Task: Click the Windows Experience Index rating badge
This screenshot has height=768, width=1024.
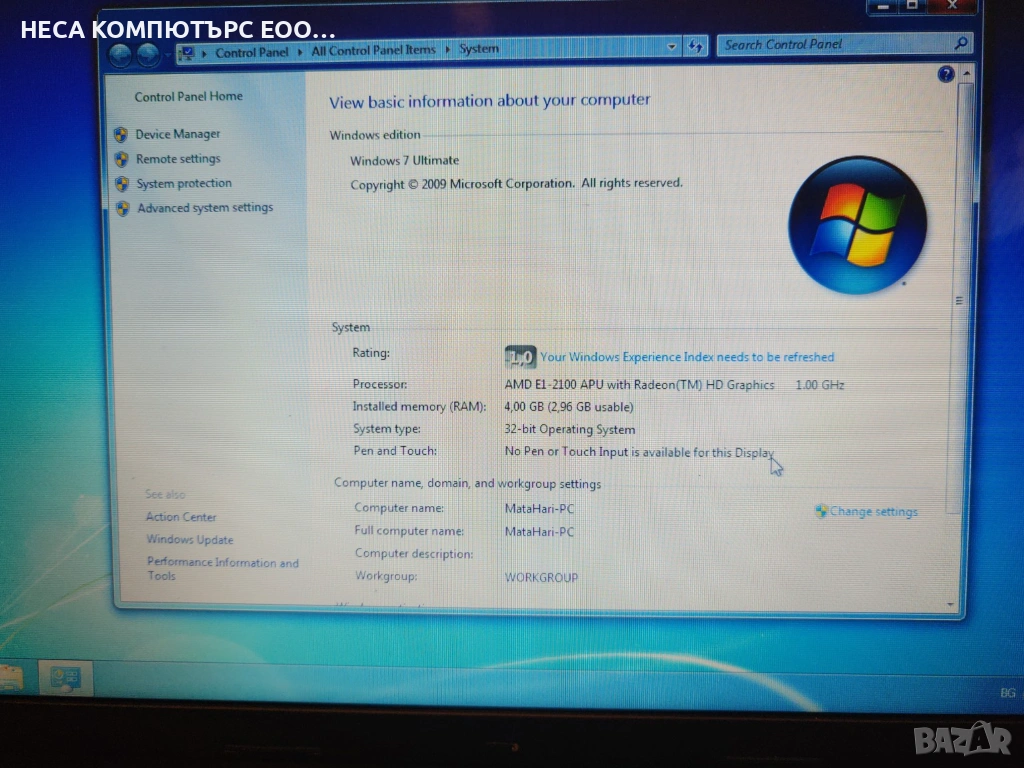Action: pyautogui.click(x=520, y=357)
